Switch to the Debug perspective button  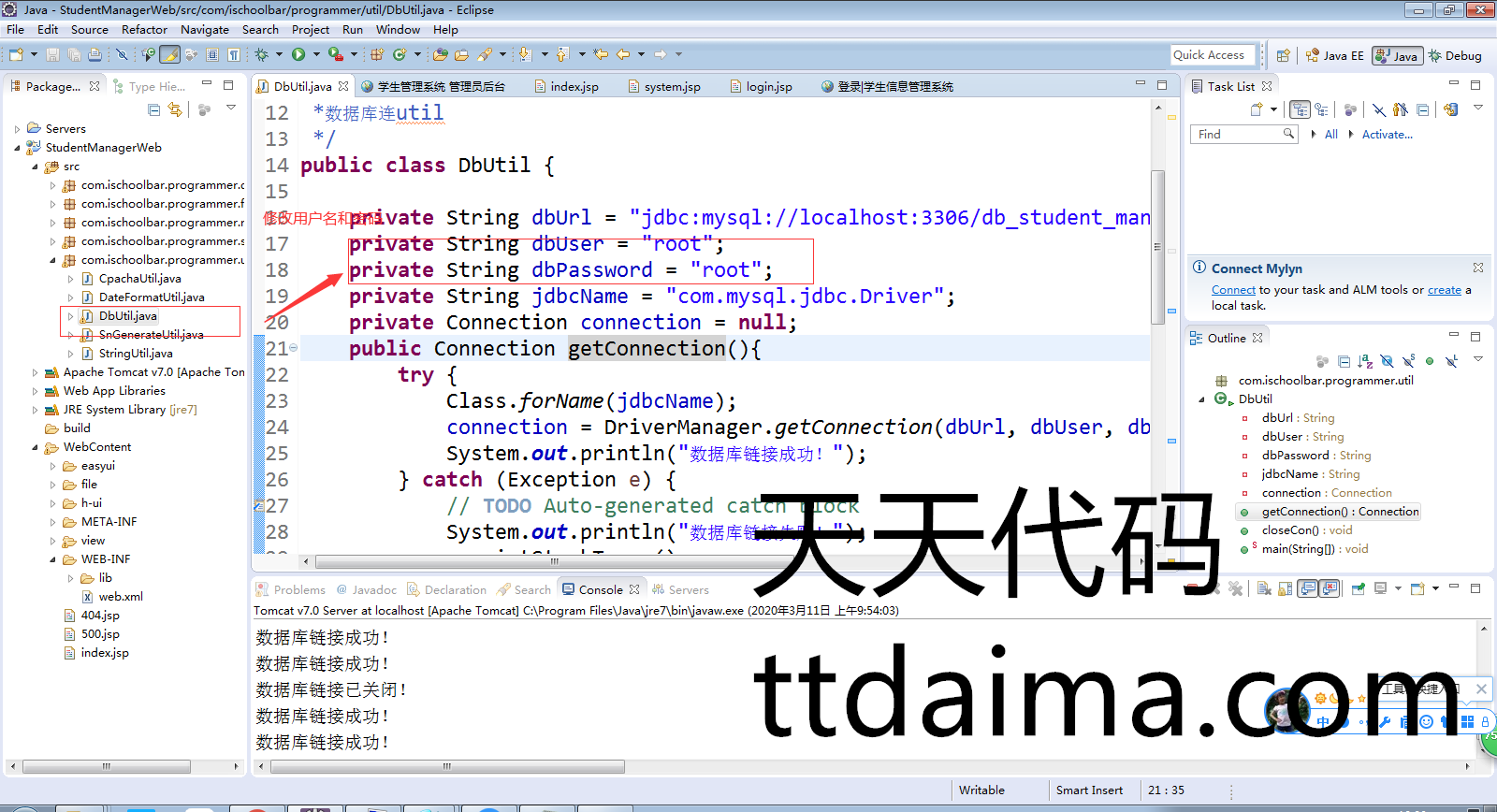click(x=1454, y=56)
